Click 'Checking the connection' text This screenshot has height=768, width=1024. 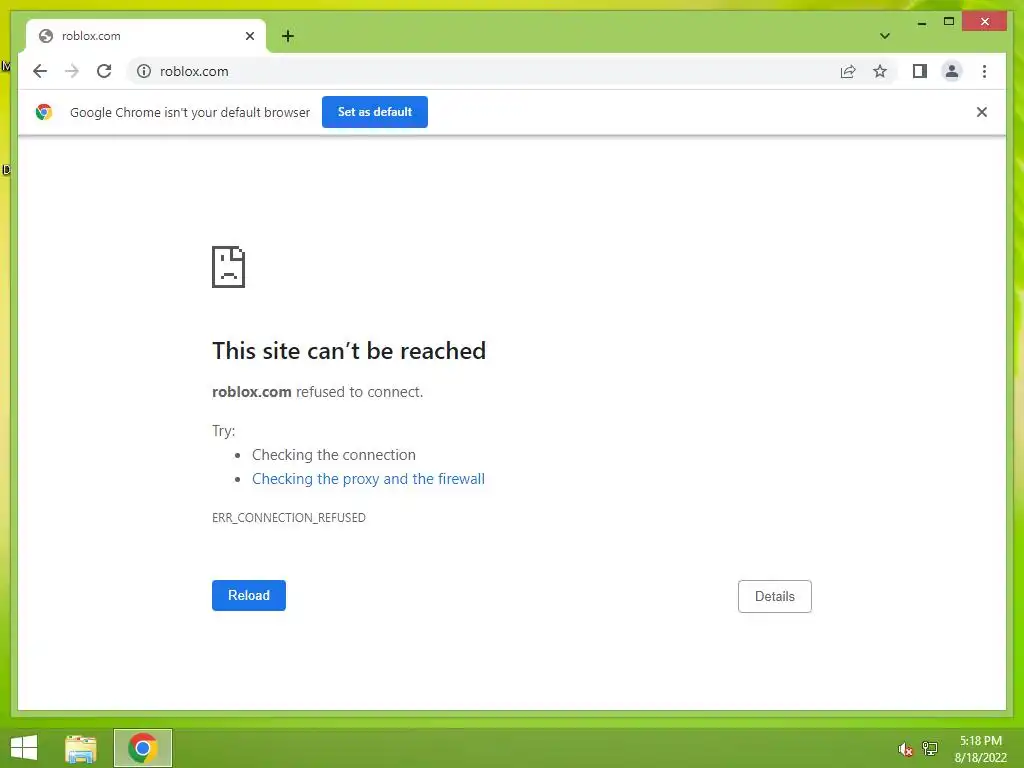point(334,455)
